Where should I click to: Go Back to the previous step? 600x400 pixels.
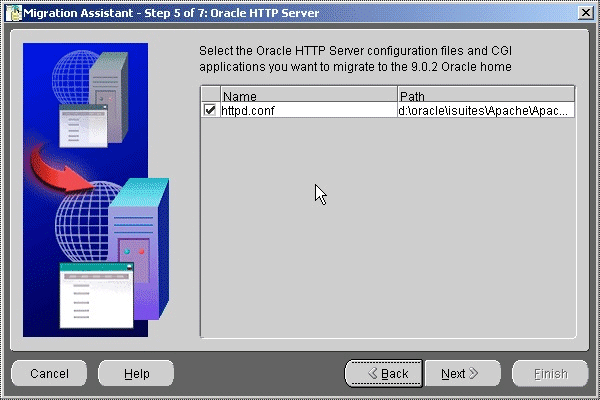(x=384, y=374)
